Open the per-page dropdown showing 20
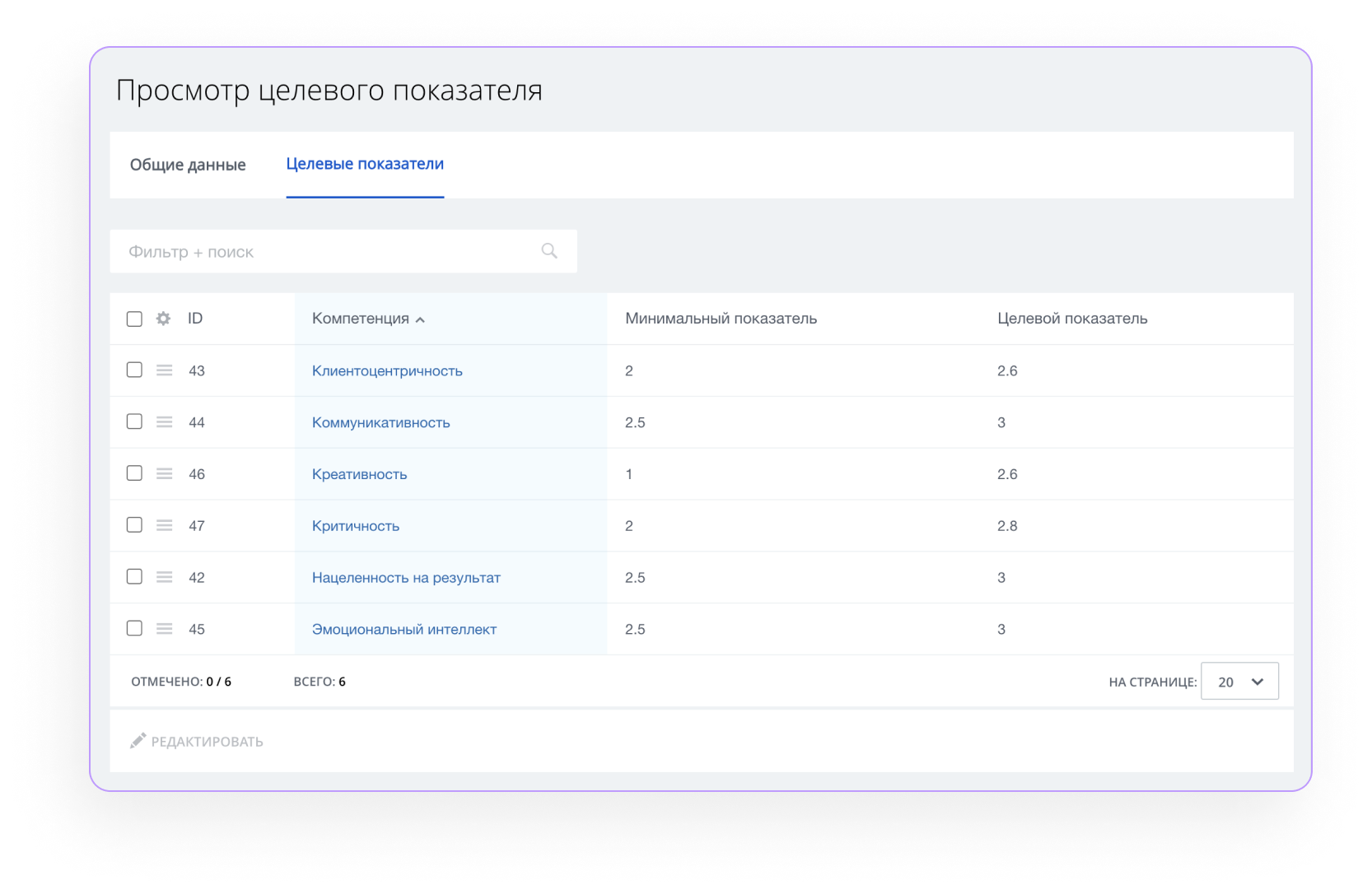Image resolution: width=1372 pixels, height=894 pixels. [1239, 681]
